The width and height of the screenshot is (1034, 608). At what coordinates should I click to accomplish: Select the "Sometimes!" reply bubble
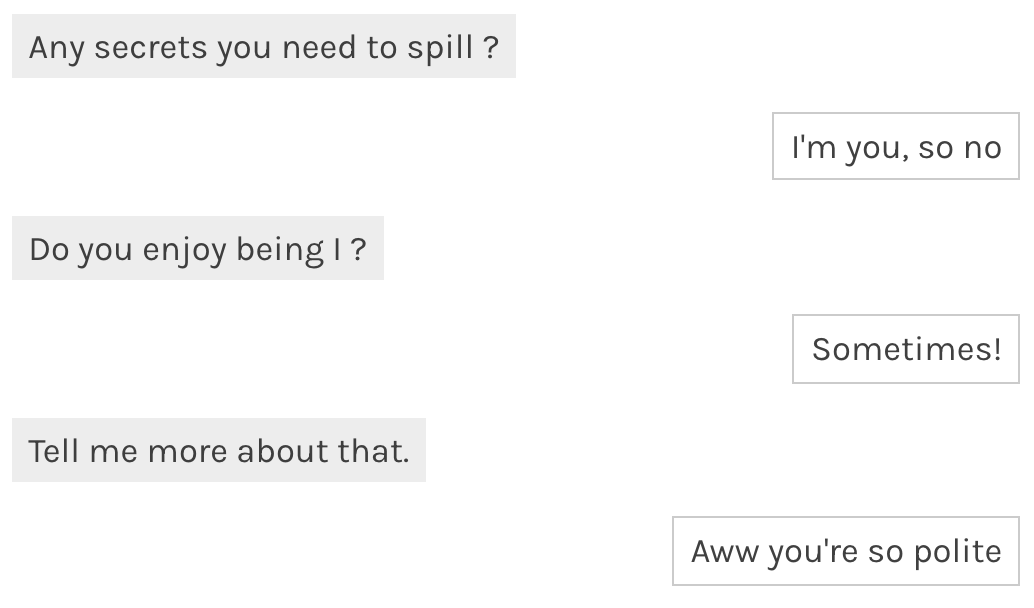click(x=905, y=349)
